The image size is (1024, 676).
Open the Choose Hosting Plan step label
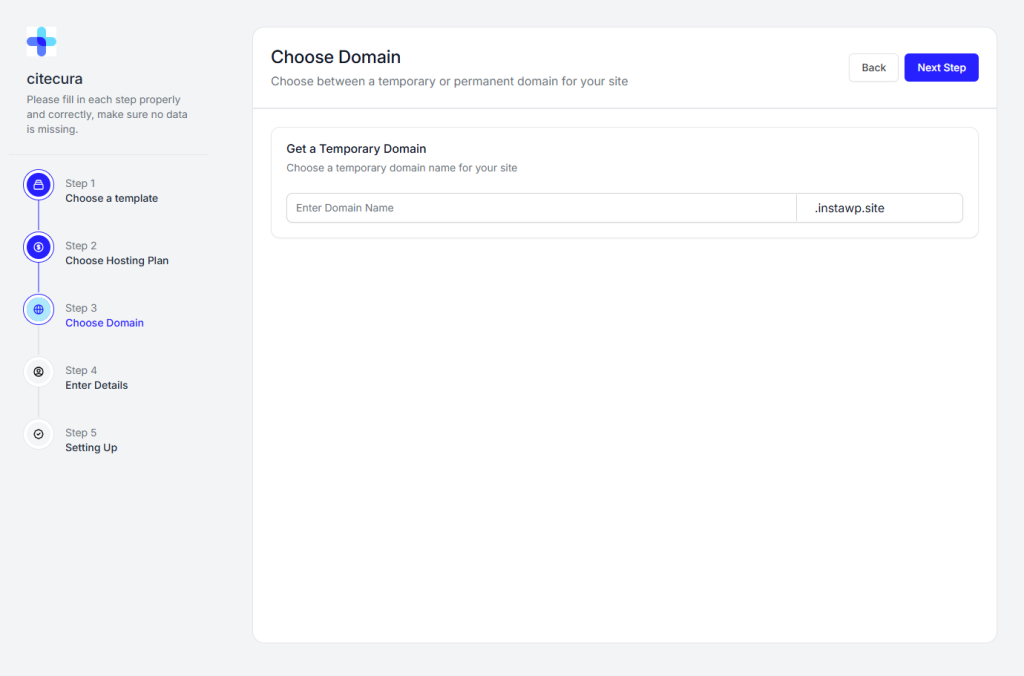(x=117, y=261)
